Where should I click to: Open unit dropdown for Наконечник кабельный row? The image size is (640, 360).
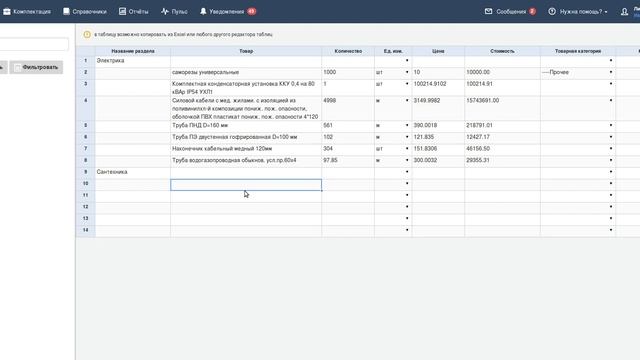407,149
